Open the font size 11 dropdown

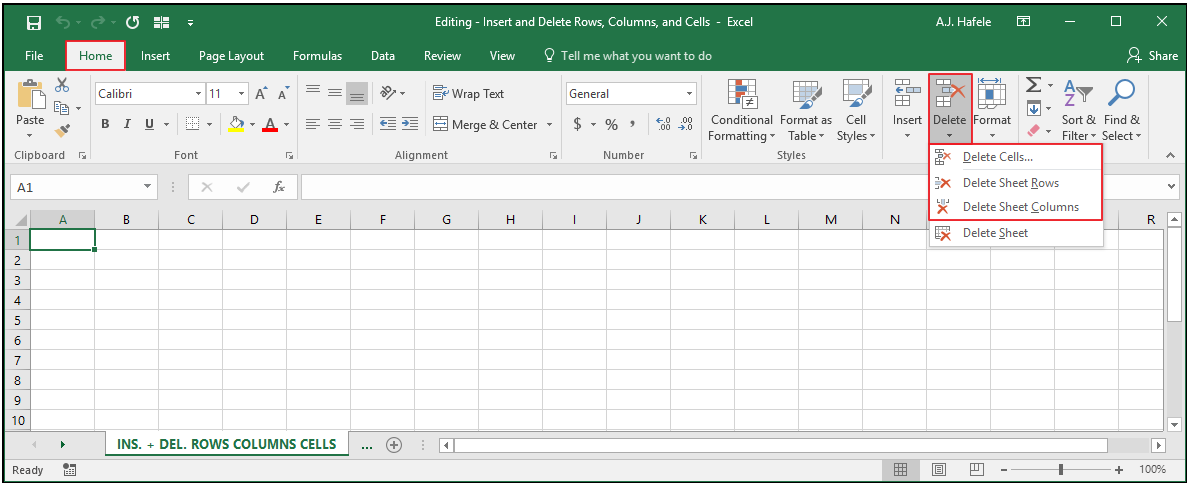click(x=242, y=94)
